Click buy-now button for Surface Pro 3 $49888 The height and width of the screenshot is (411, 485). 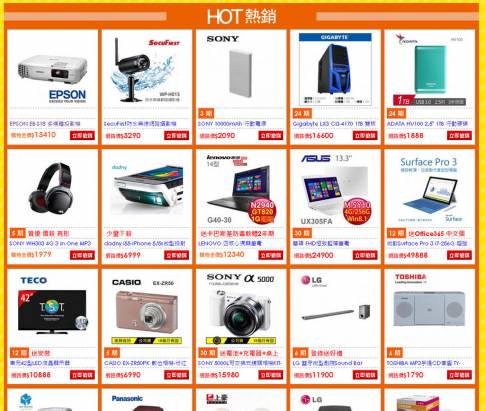459,255
